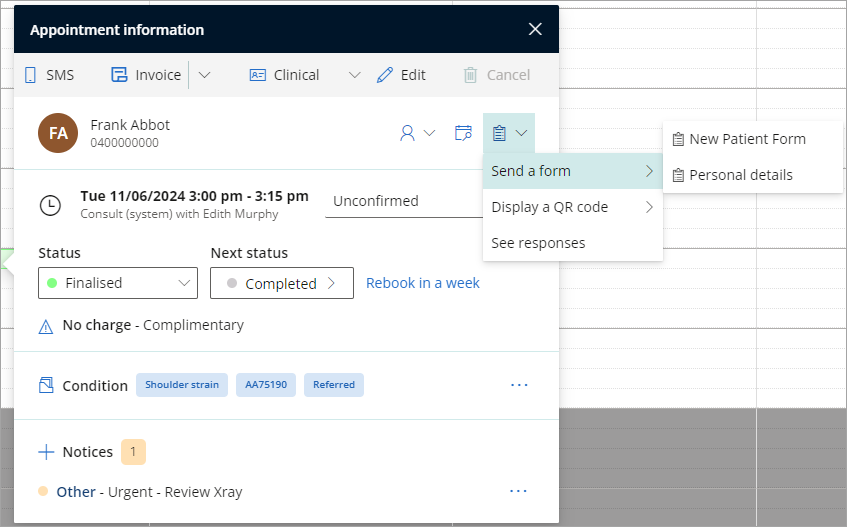The width and height of the screenshot is (847, 527).
Task: Click the phone number 0400000000
Action: 124,143
